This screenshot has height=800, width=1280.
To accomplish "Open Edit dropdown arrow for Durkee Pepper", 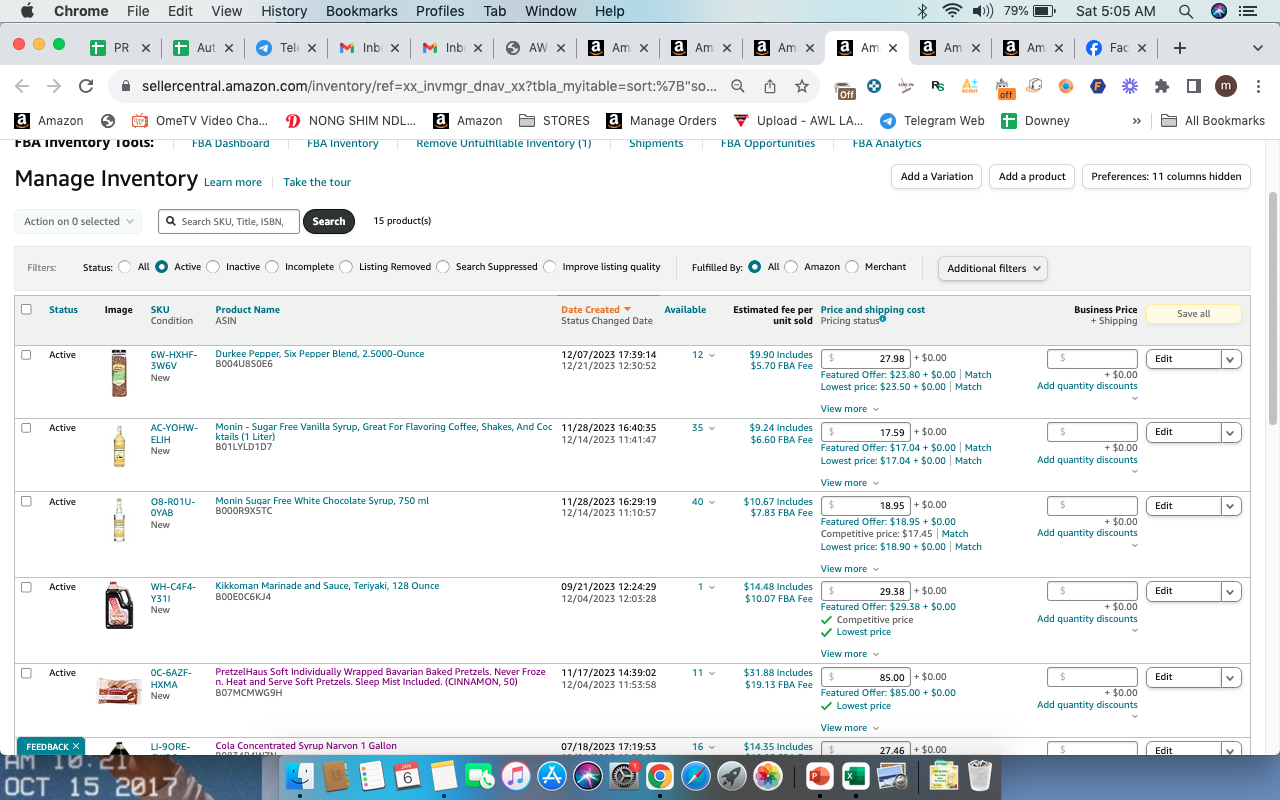I will [1231, 359].
